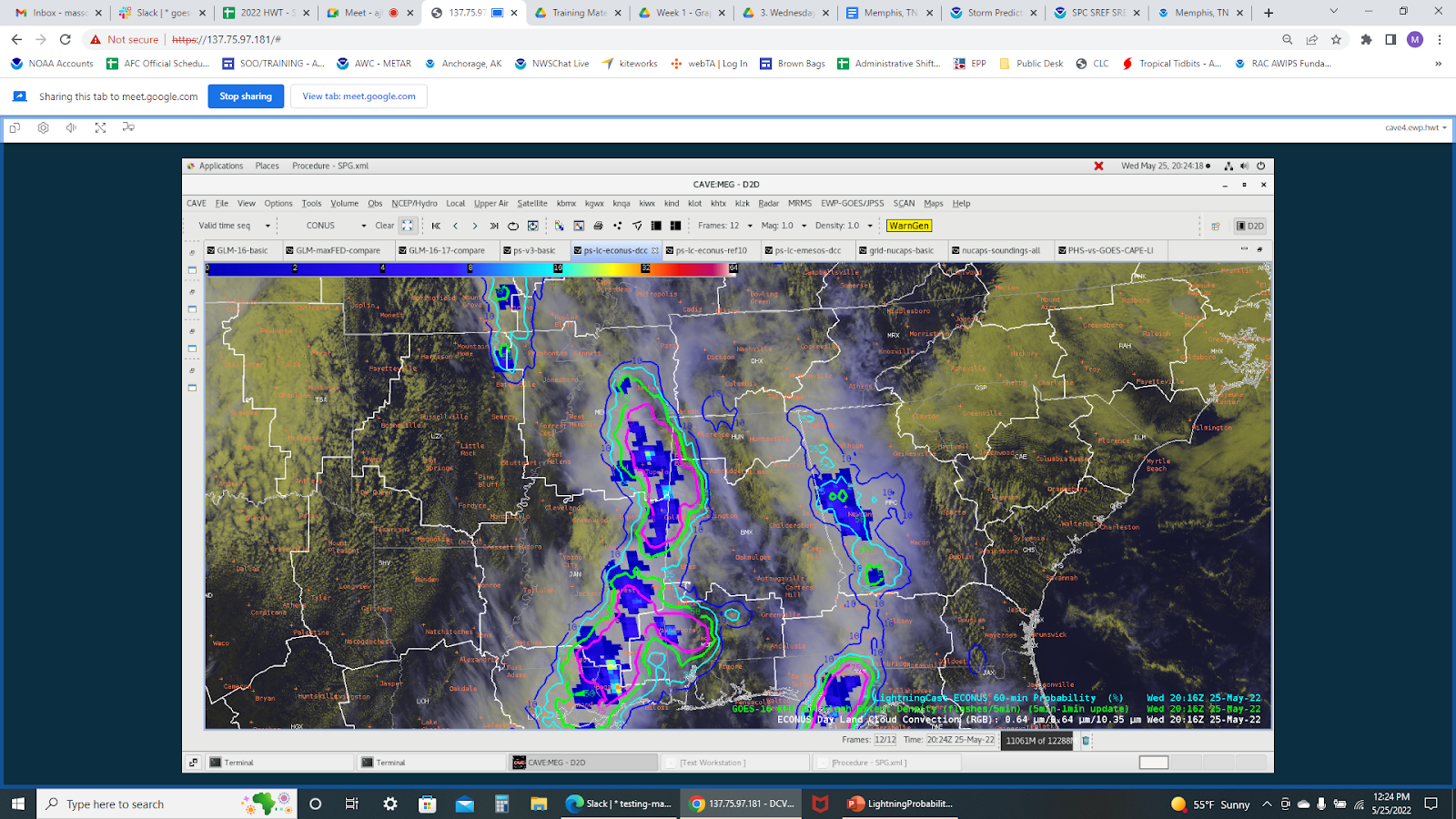Toggle looping in the CAVE toolbar
Image resolution: width=1456 pixels, height=819 pixels.
click(x=513, y=226)
